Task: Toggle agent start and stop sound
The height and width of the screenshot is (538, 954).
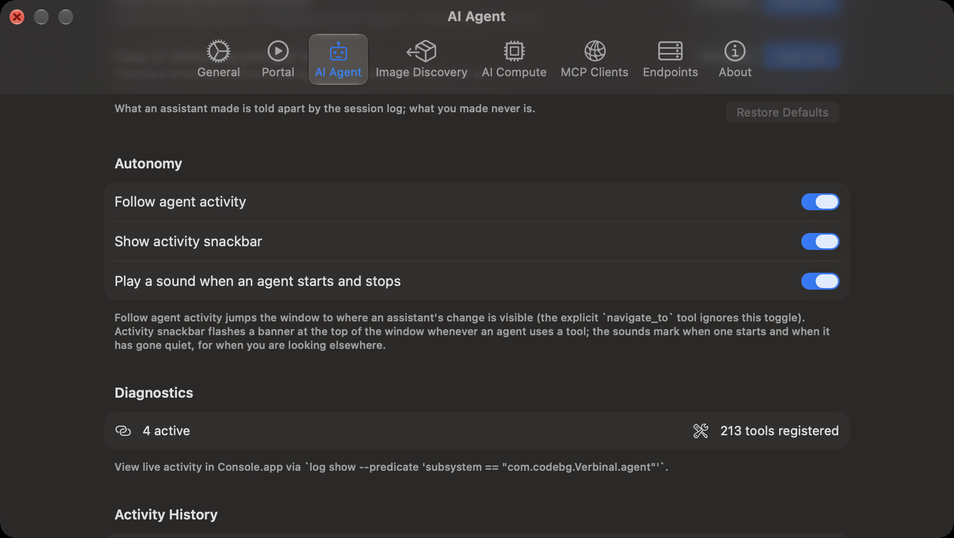Action: coord(820,281)
